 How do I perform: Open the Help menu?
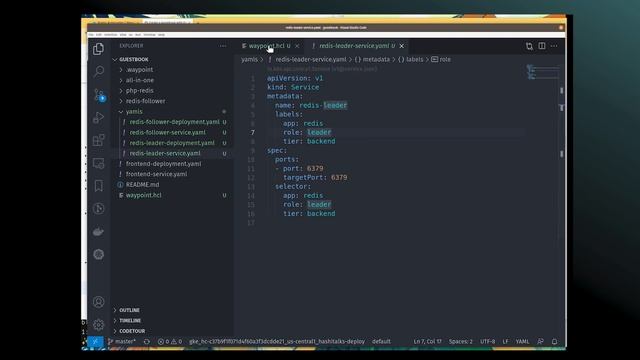162,35
